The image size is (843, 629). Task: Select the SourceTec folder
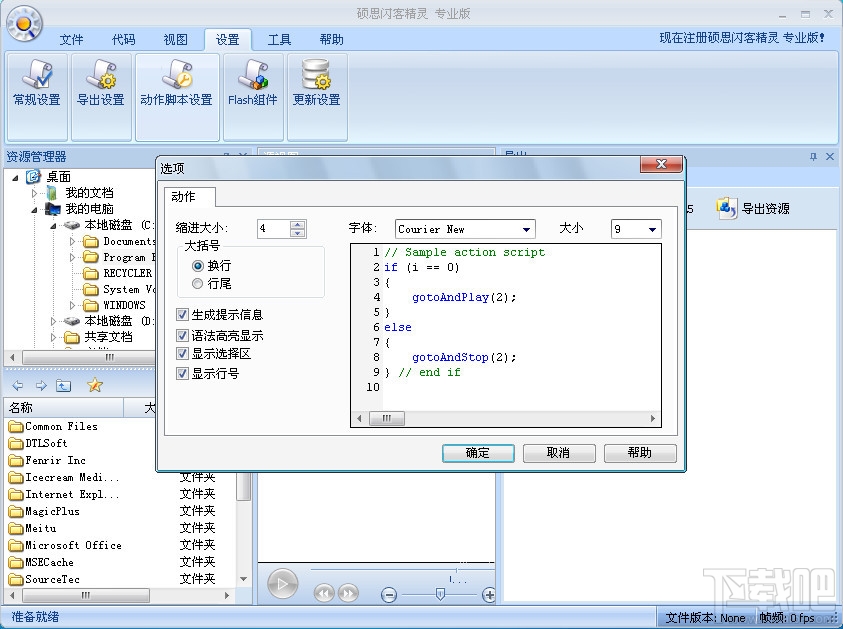point(44,580)
